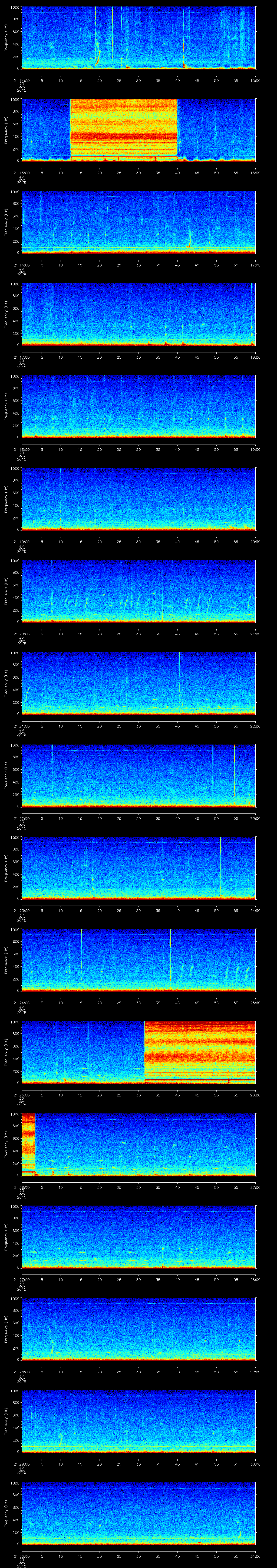Viewport: 277px width, 1568px height.
Task: Click the 21:29:00 start time label
Action: point(21,1464)
